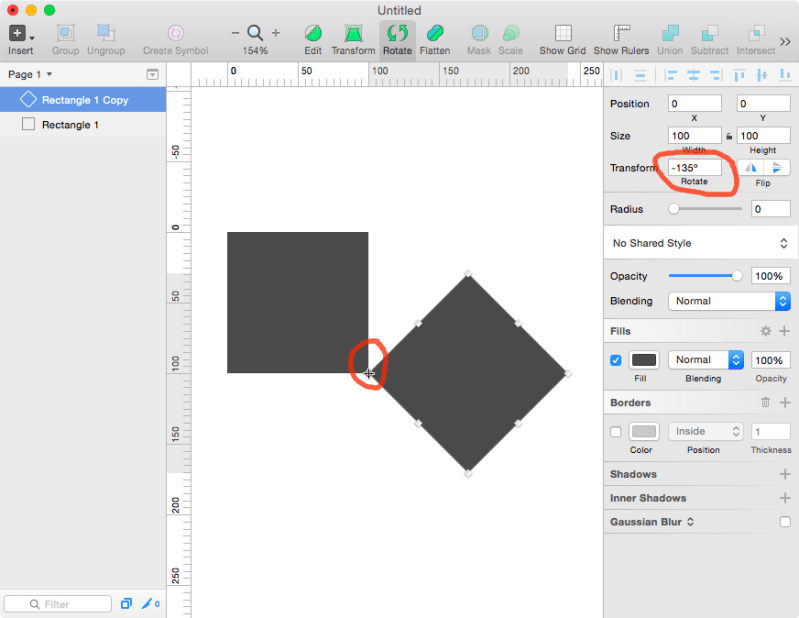The height and width of the screenshot is (618, 799).
Task: Align left edges icon
Action: pyautogui.click(x=671, y=75)
